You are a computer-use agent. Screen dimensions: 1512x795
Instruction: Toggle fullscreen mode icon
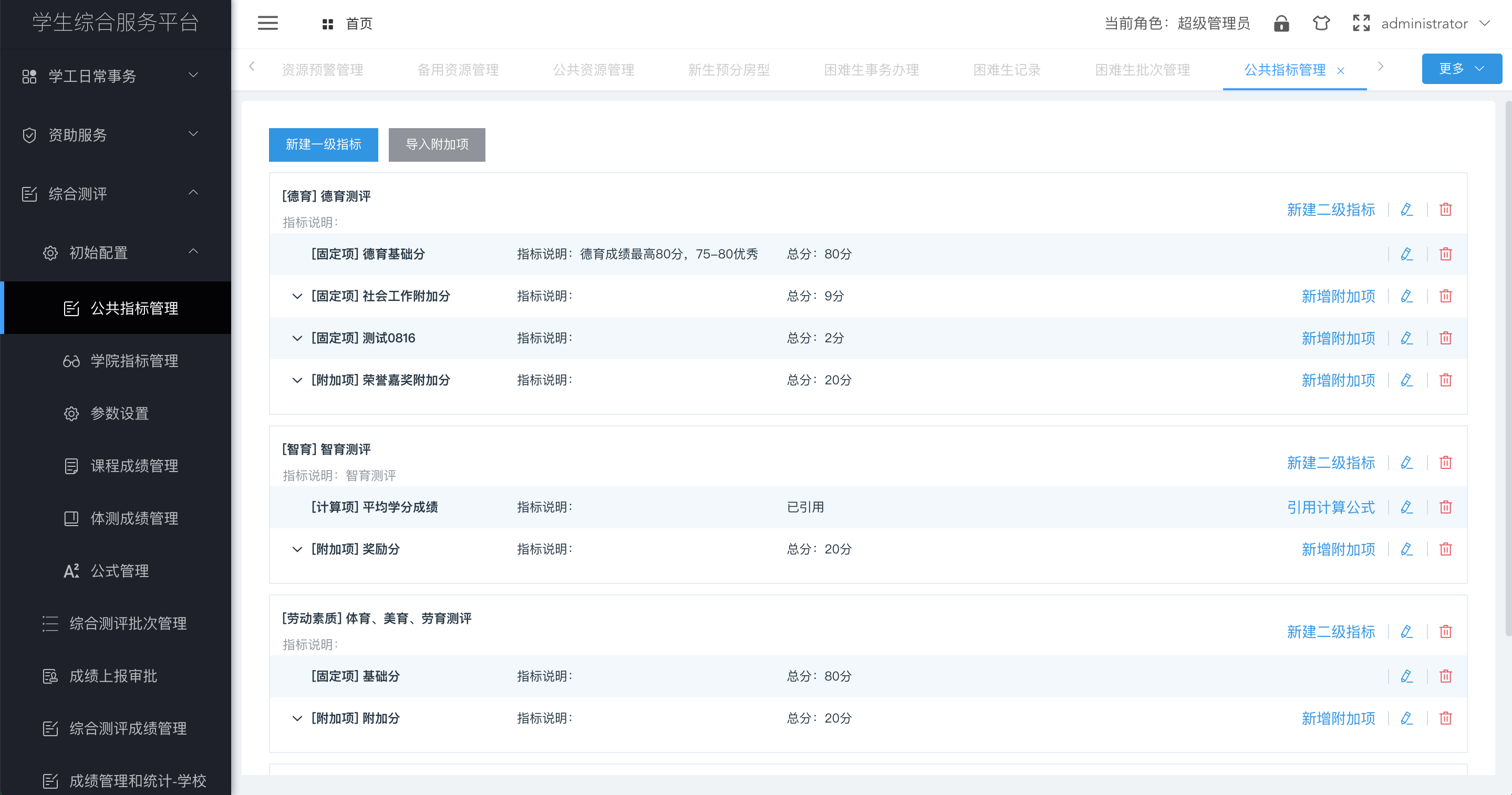(1361, 24)
